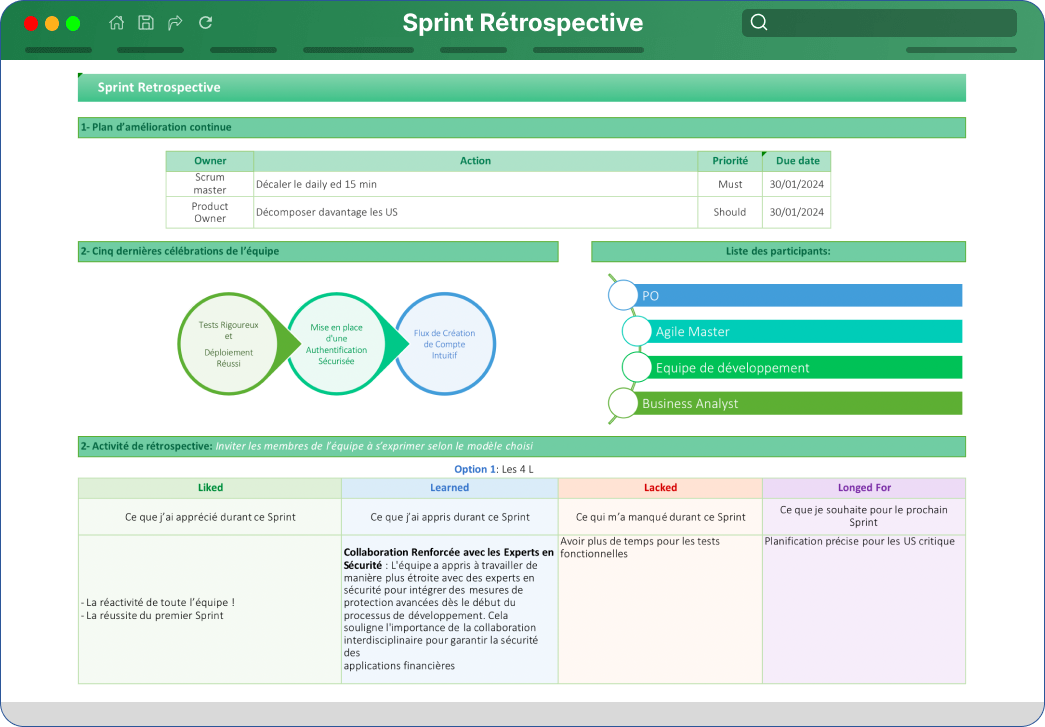Click the 'Authentification Sécurisée' circle shape
The width and height of the screenshot is (1045, 727).
pyautogui.click(x=336, y=344)
